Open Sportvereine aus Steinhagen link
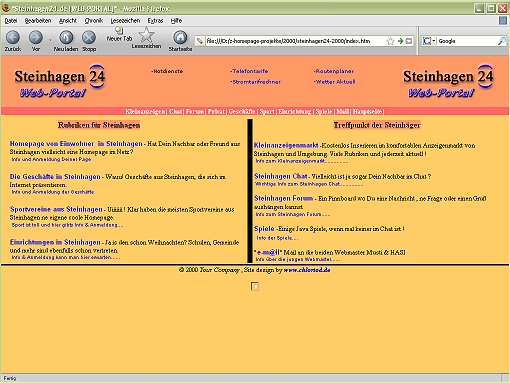This screenshot has width=510, height=383. point(56,209)
